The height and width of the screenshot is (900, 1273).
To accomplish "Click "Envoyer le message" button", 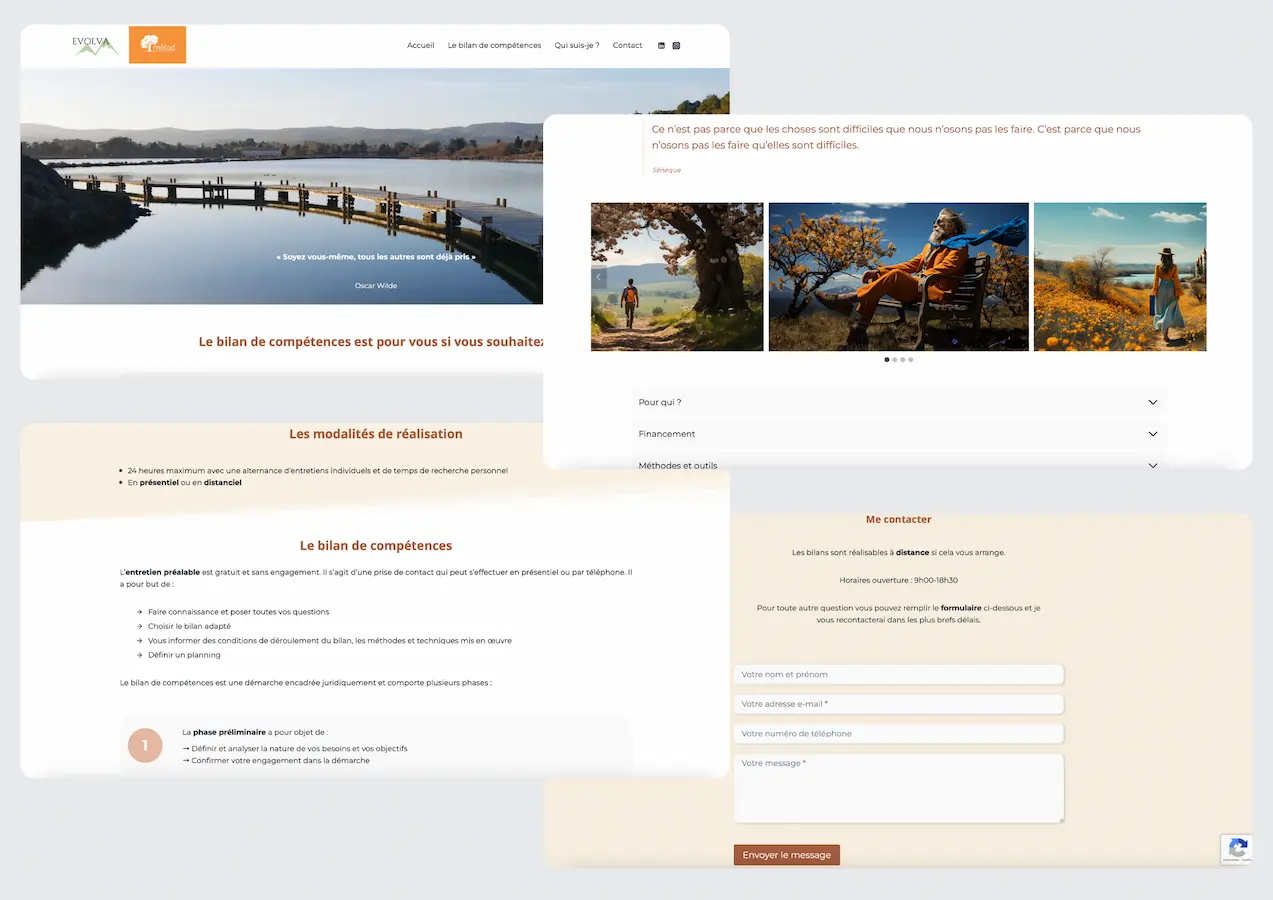I will click(x=786, y=855).
